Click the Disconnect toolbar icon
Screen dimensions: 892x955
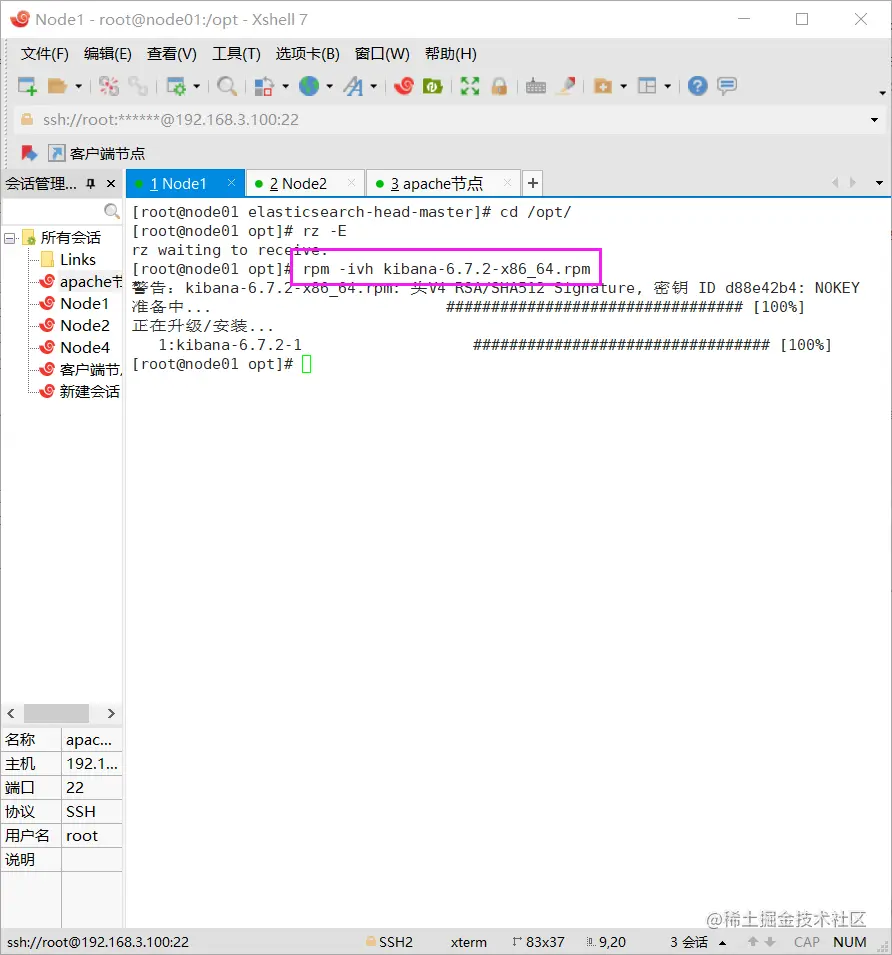(109, 86)
